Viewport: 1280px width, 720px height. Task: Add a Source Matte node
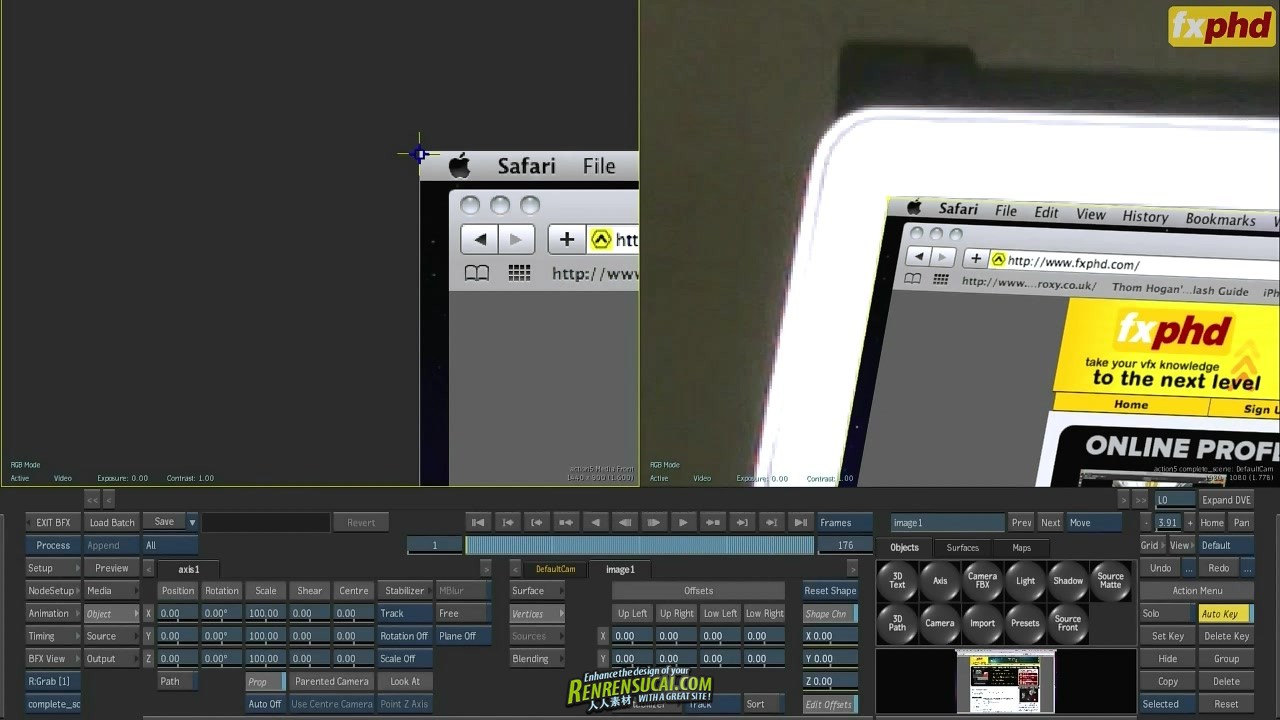(1110, 581)
